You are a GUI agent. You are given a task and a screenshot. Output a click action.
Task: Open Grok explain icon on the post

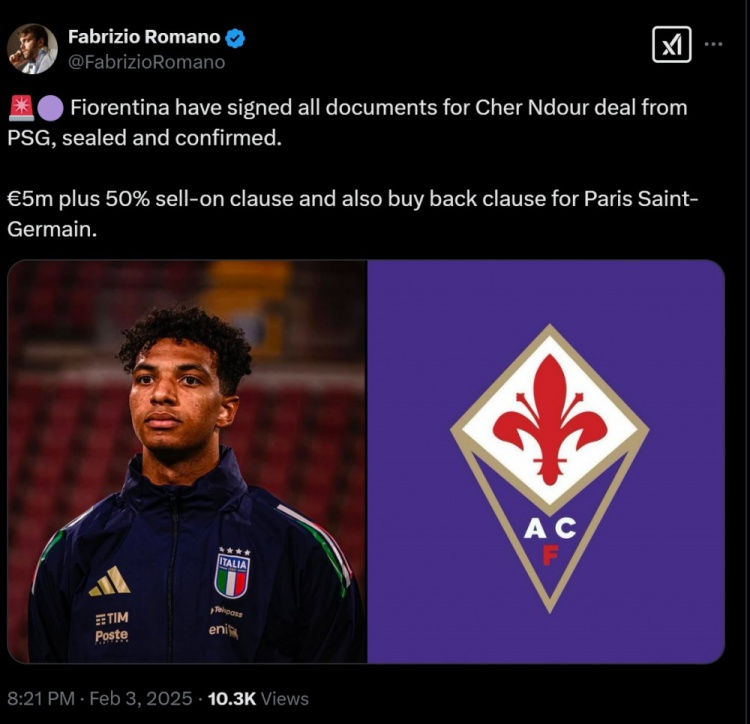(671, 44)
